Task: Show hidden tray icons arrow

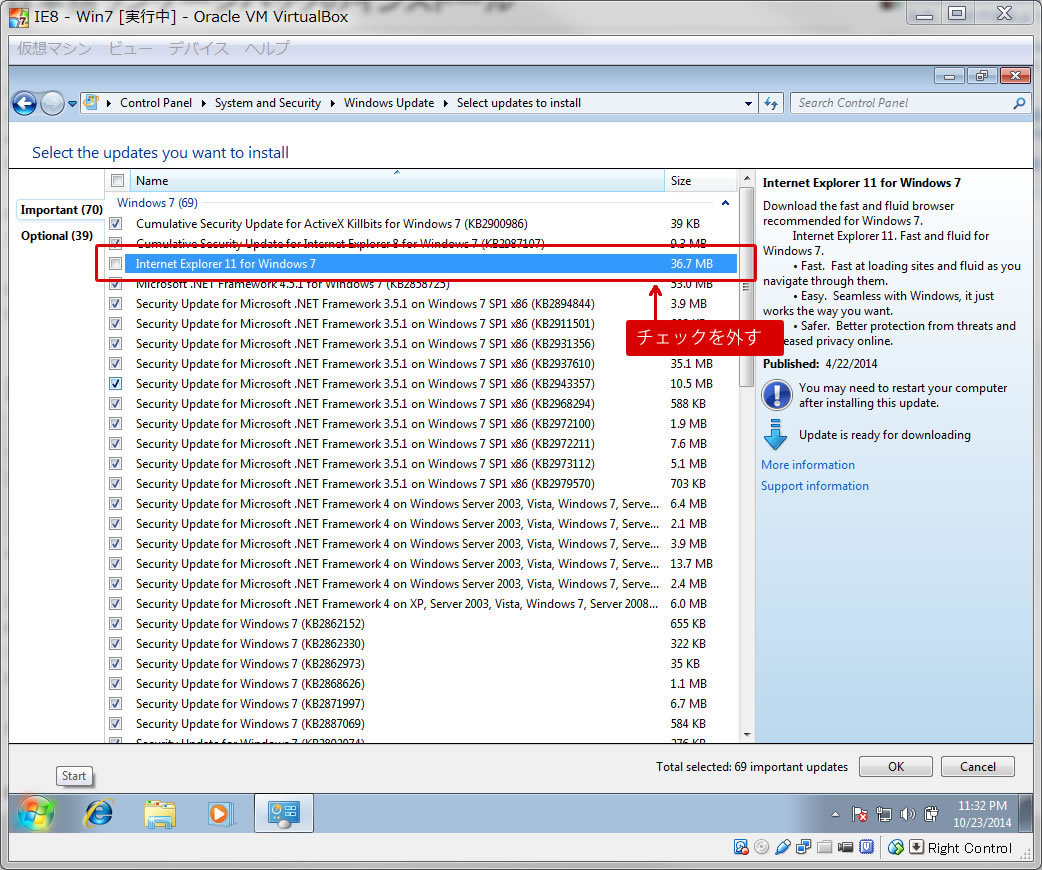Action: 835,814
